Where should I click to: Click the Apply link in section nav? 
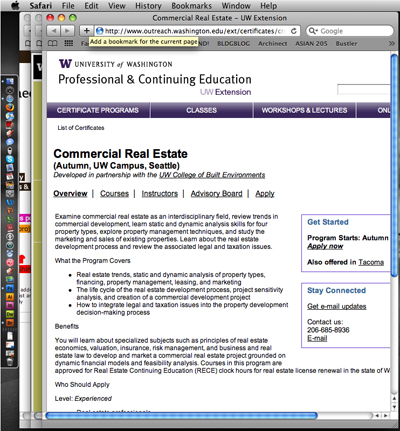pos(265,194)
